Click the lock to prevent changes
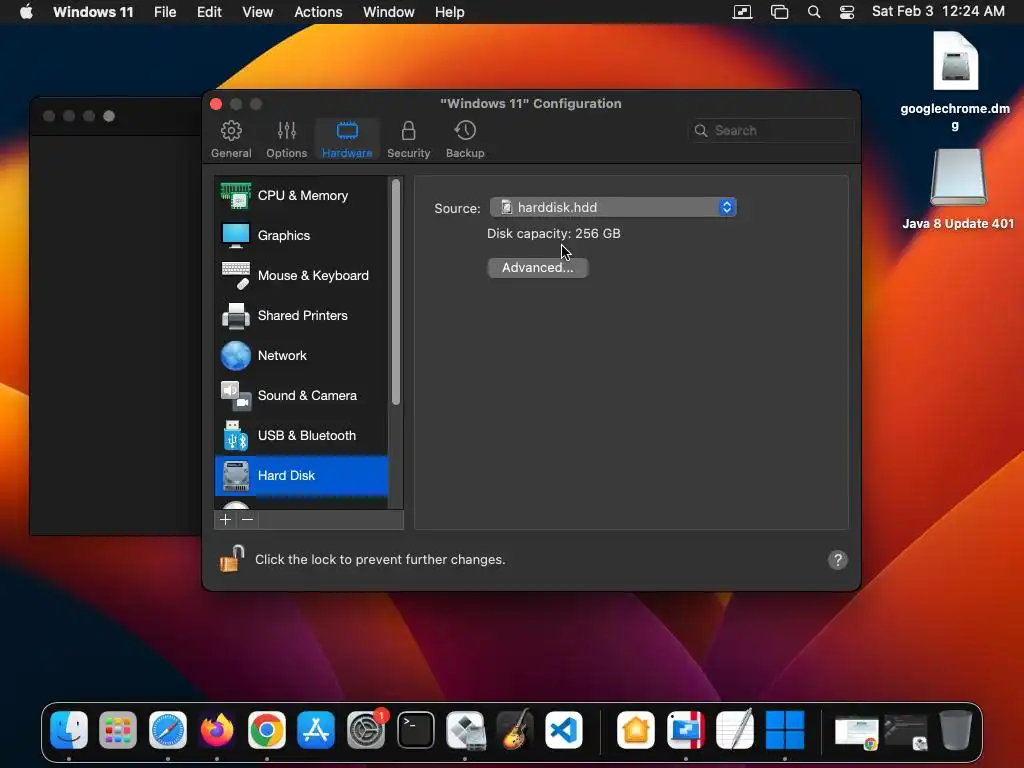Image resolution: width=1024 pixels, height=768 pixels. [x=232, y=559]
